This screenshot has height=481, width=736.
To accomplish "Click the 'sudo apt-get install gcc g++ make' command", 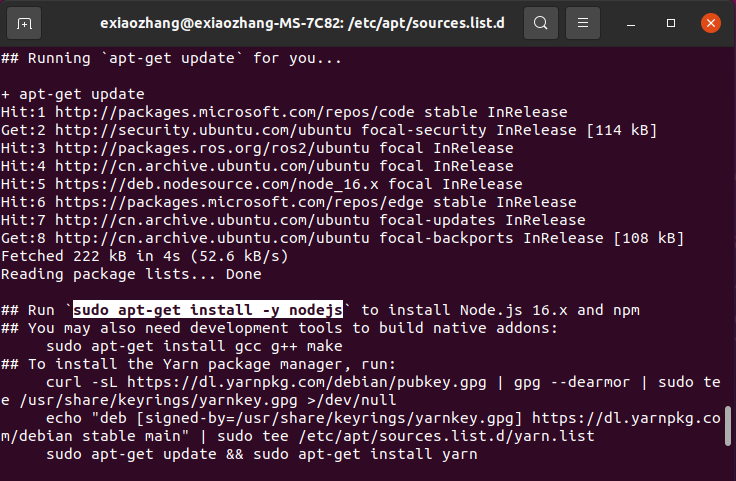I will [184, 346].
